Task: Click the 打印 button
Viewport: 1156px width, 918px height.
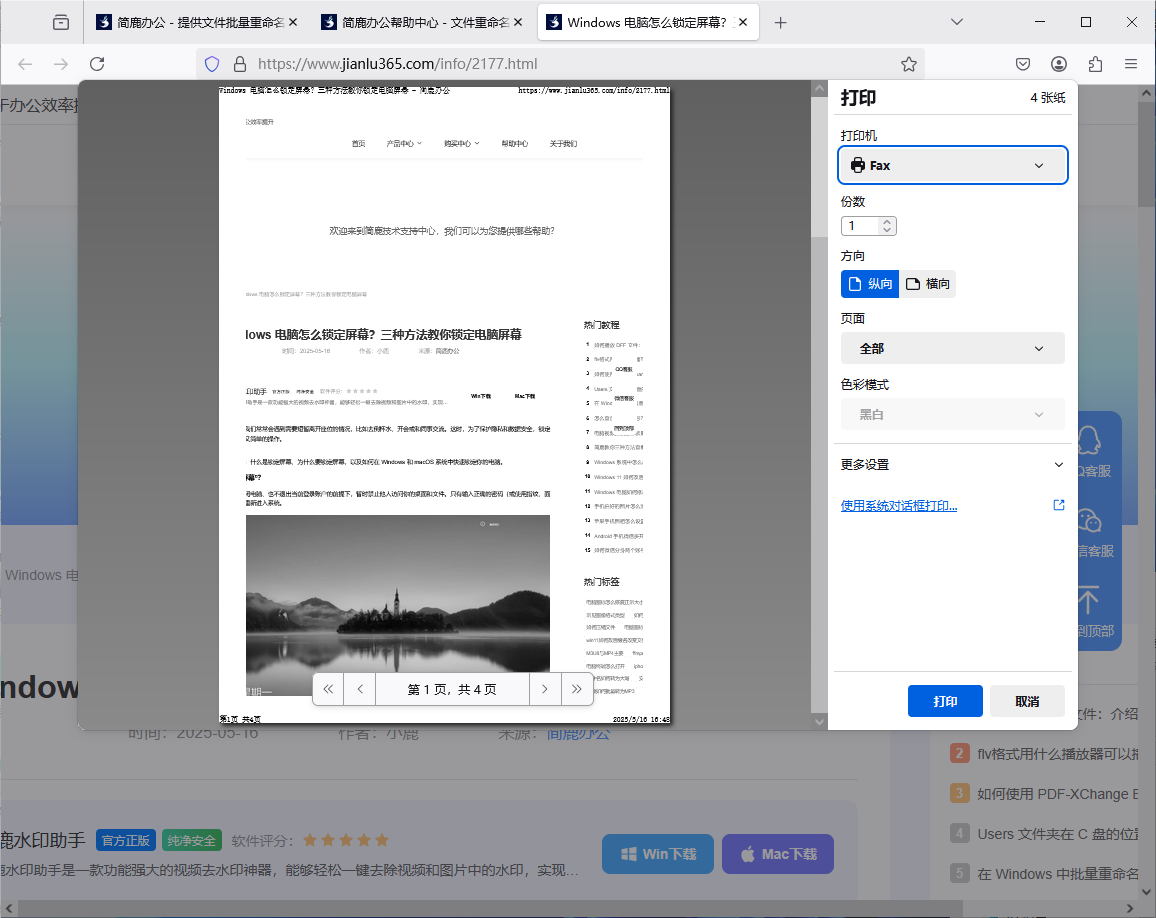Action: click(x=945, y=701)
